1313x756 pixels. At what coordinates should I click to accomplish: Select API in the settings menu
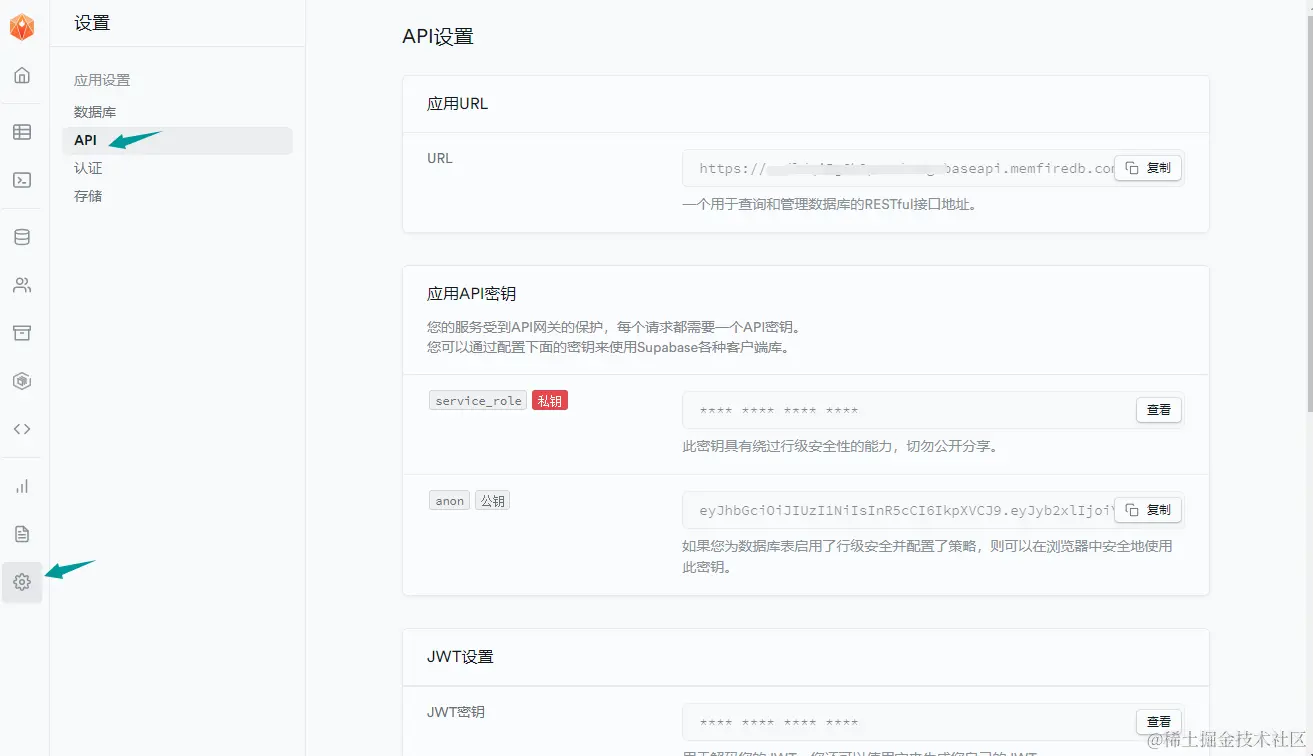[x=177, y=141]
